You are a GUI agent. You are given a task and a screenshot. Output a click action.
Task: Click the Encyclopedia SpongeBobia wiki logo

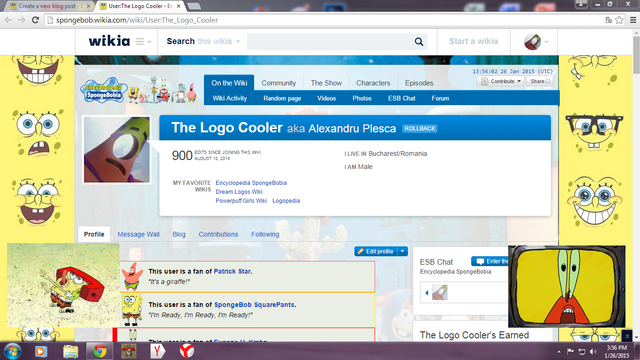click(x=104, y=90)
